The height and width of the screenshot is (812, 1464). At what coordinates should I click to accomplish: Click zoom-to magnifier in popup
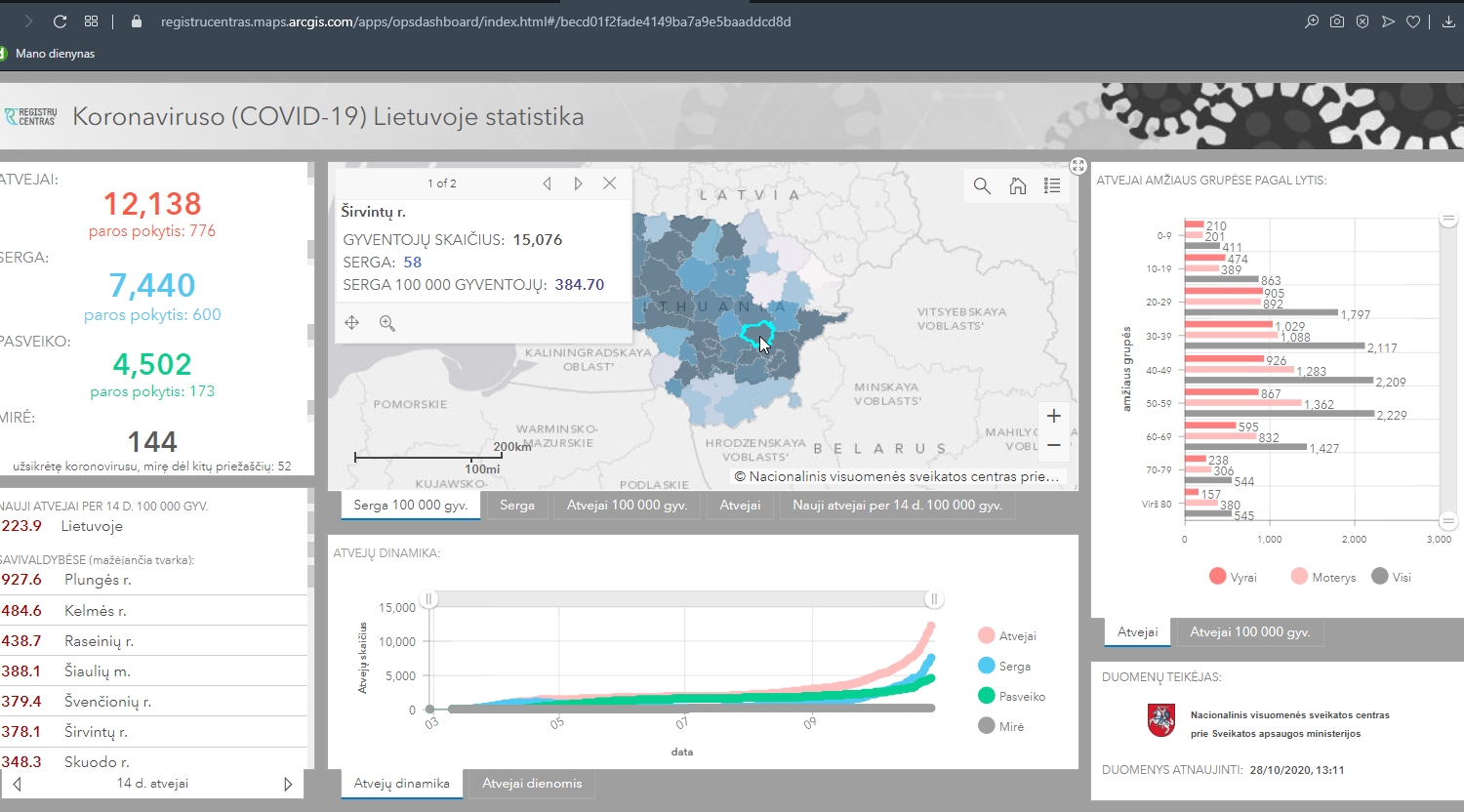pyautogui.click(x=387, y=323)
